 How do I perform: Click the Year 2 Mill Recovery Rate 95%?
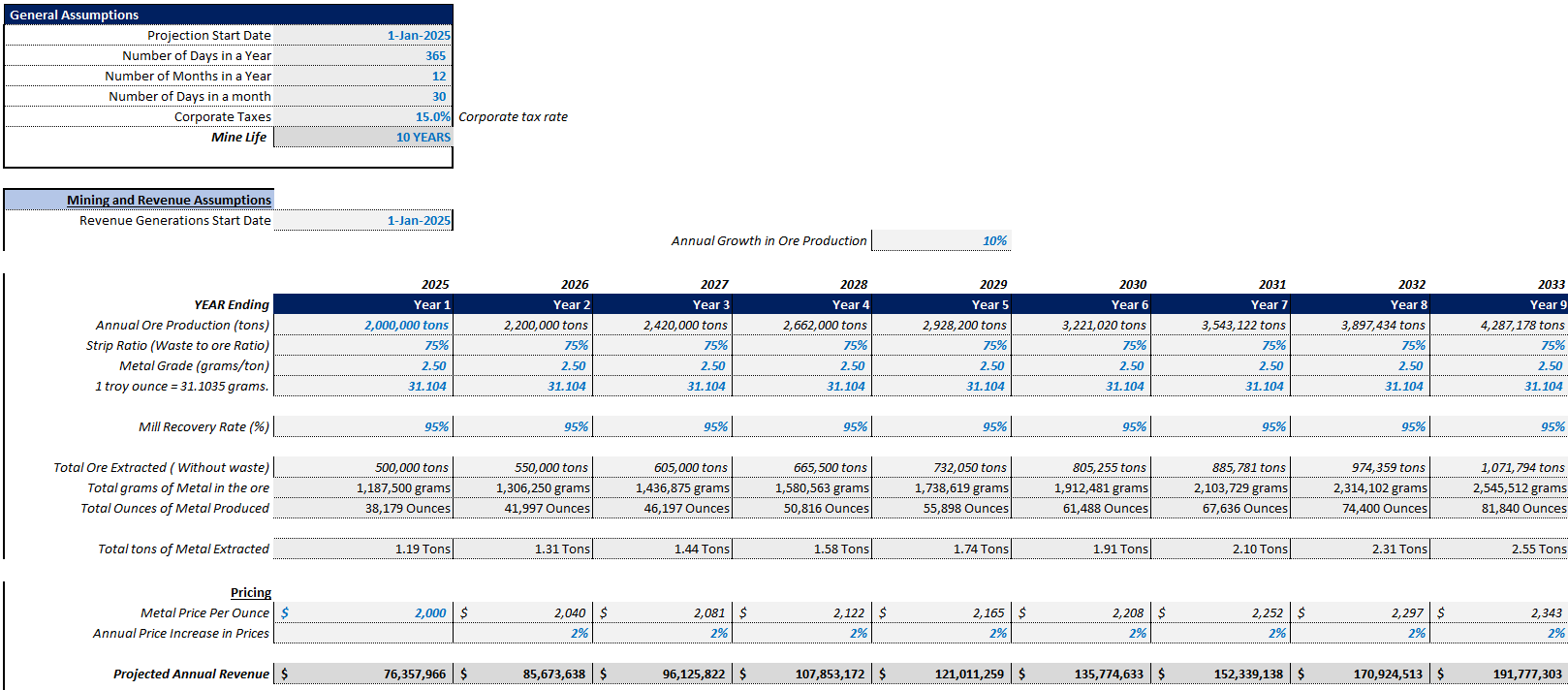tap(522, 426)
